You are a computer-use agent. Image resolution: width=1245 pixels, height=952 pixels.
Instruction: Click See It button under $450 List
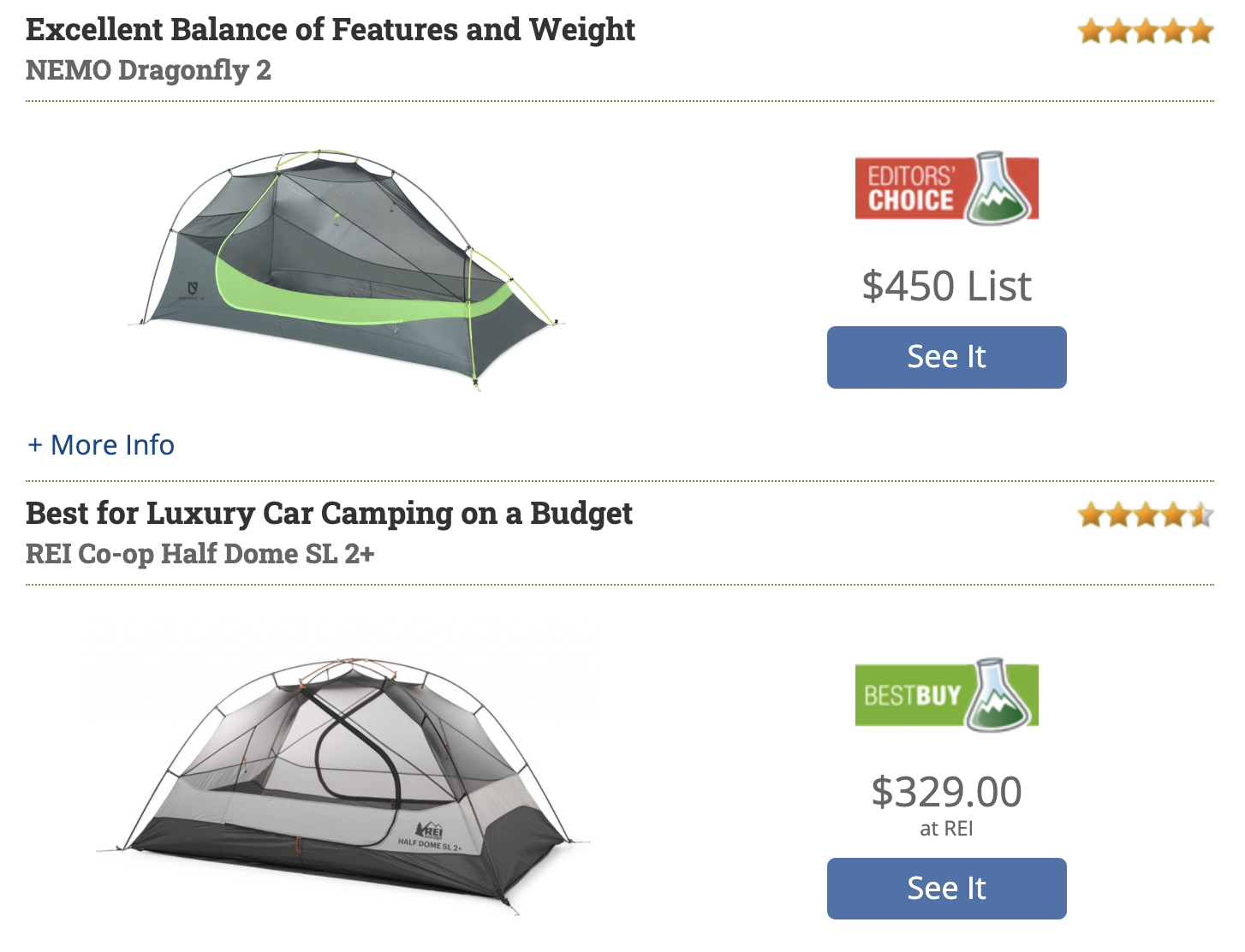coord(946,357)
